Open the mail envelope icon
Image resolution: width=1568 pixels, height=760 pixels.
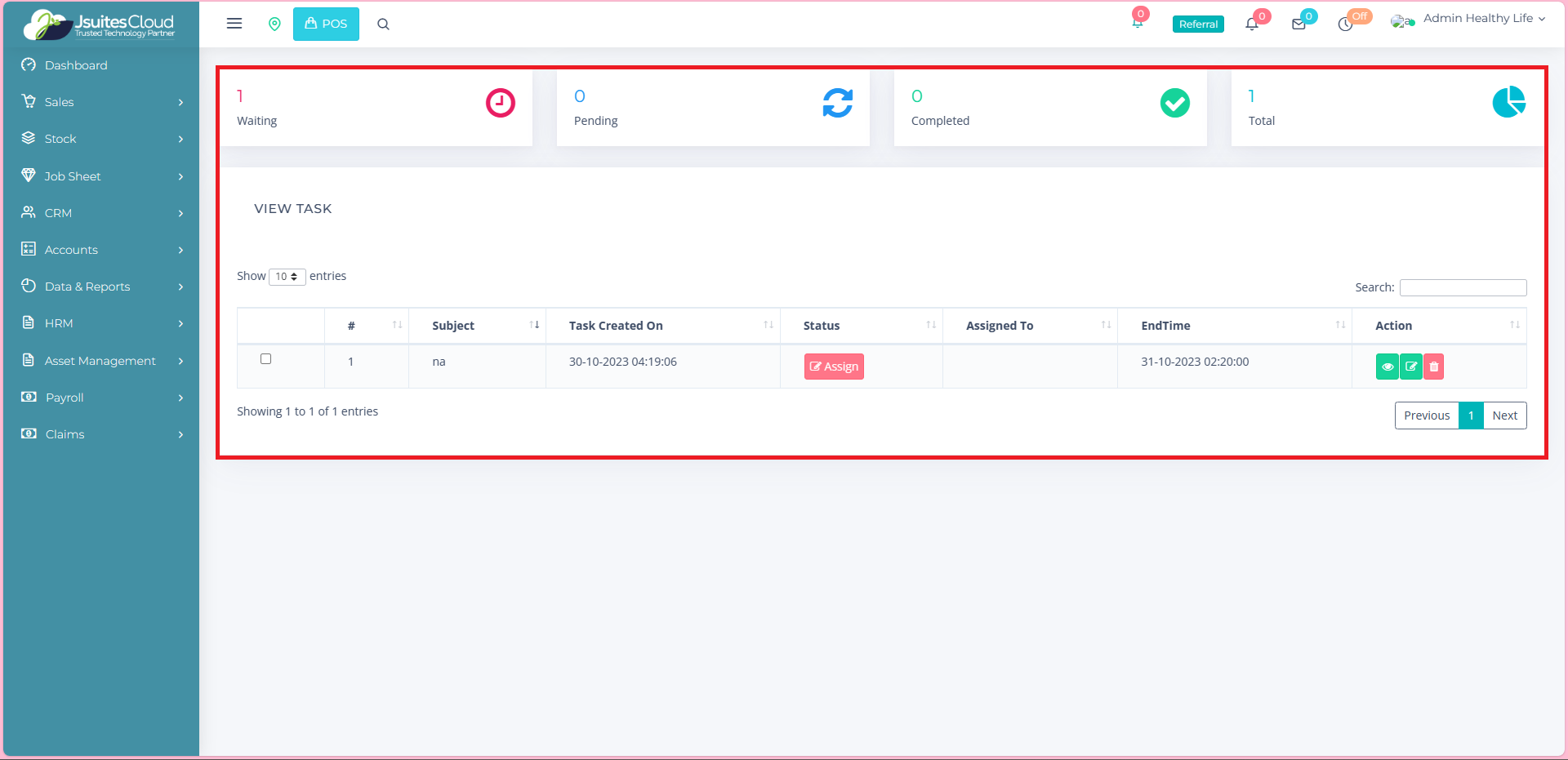pyautogui.click(x=1298, y=24)
